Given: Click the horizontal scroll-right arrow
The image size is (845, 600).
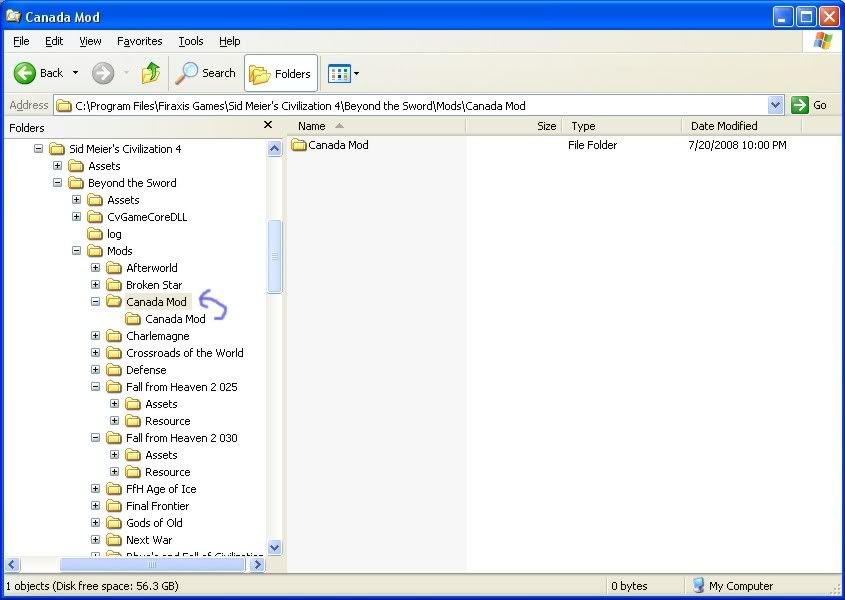Looking at the screenshot, I should 258,564.
